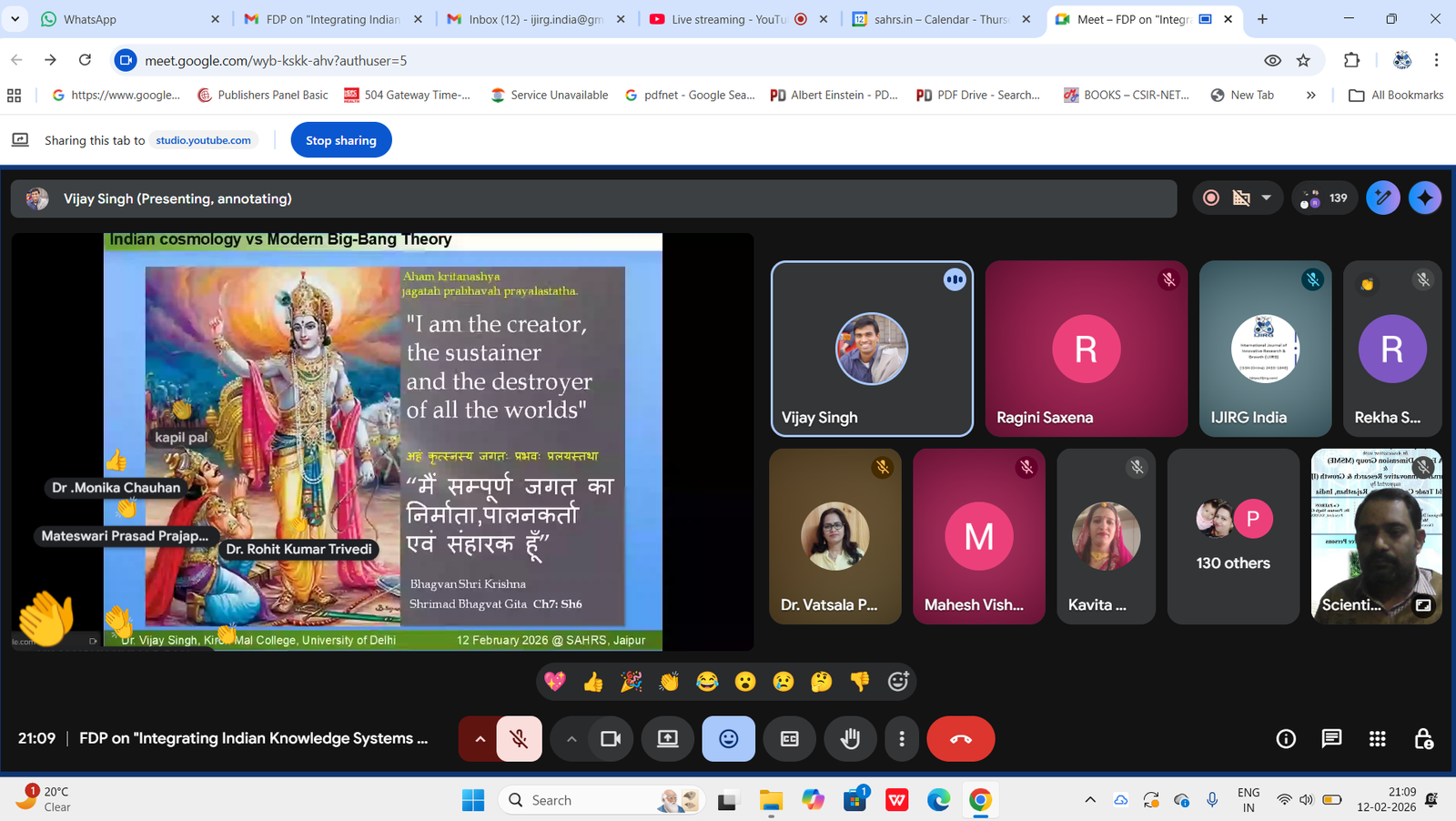Viewport: 1456px width, 821px height.
Task: Open the chat with everyone panel
Action: point(1331,738)
